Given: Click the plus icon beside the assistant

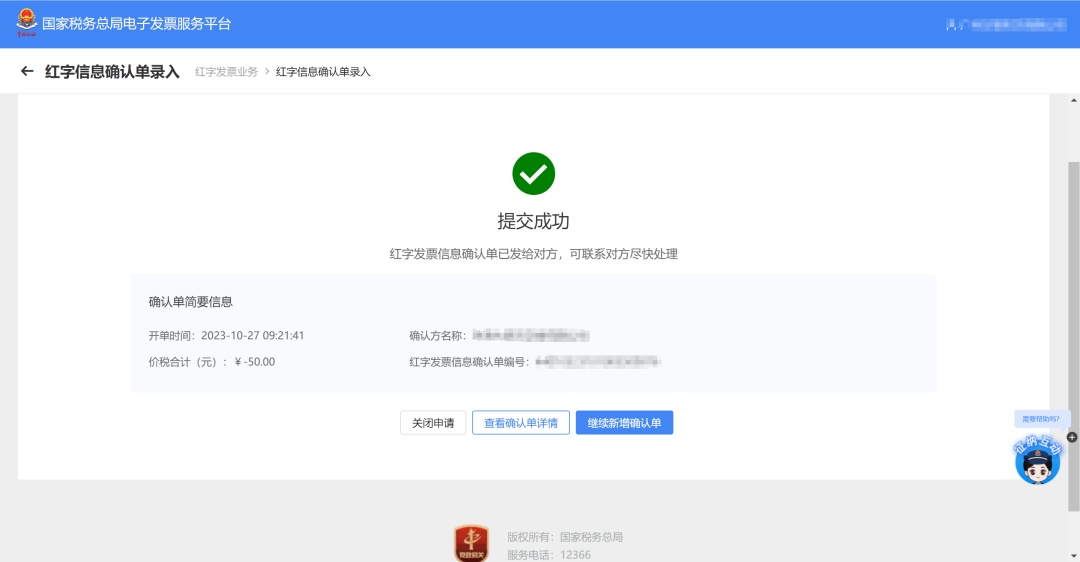Looking at the screenshot, I should tap(1072, 437).
